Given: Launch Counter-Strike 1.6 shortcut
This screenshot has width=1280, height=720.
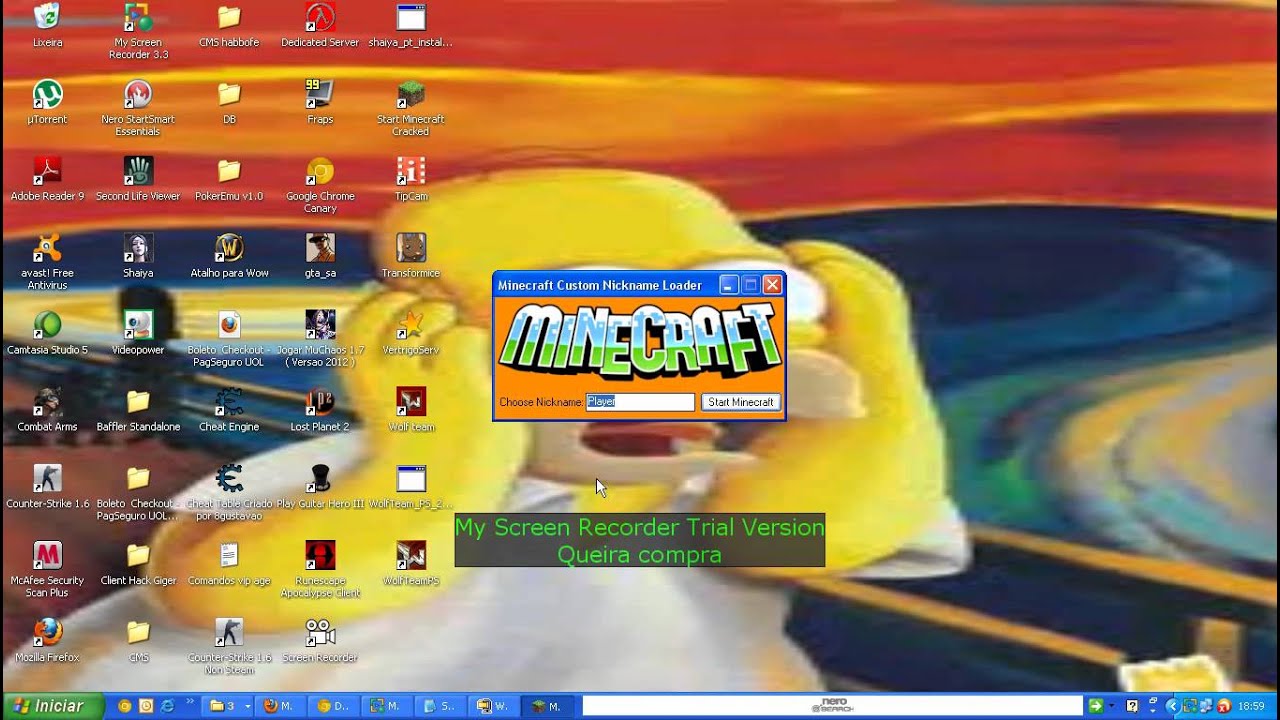Looking at the screenshot, I should tap(47, 488).
